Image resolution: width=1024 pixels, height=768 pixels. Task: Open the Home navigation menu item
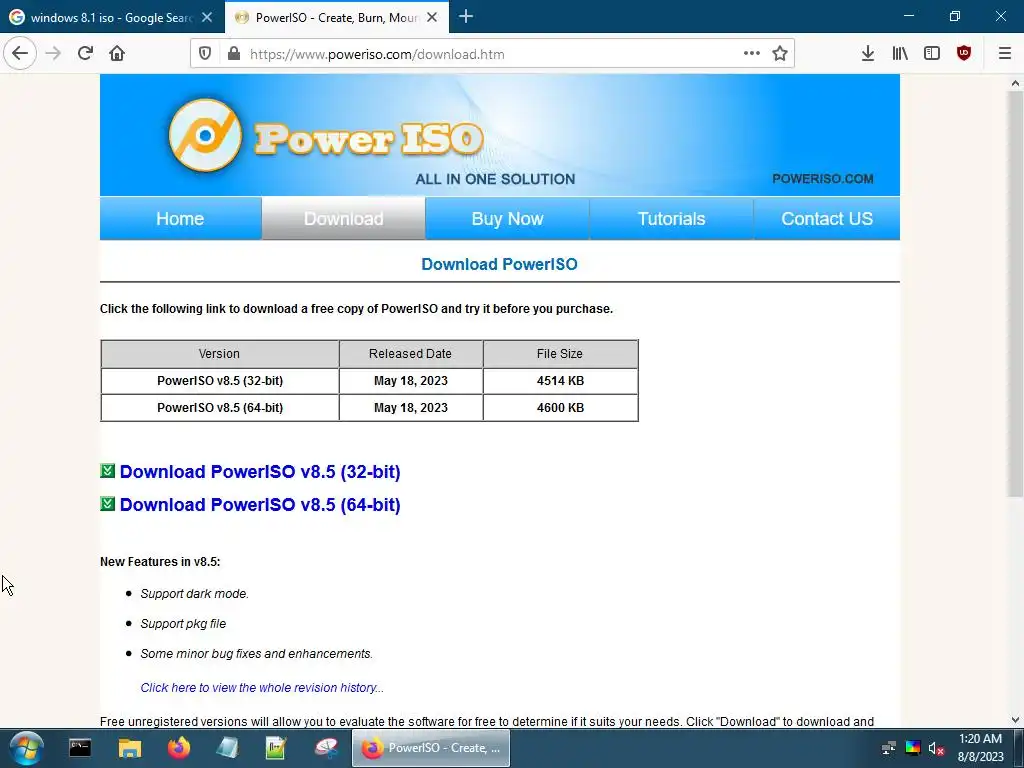click(x=180, y=219)
